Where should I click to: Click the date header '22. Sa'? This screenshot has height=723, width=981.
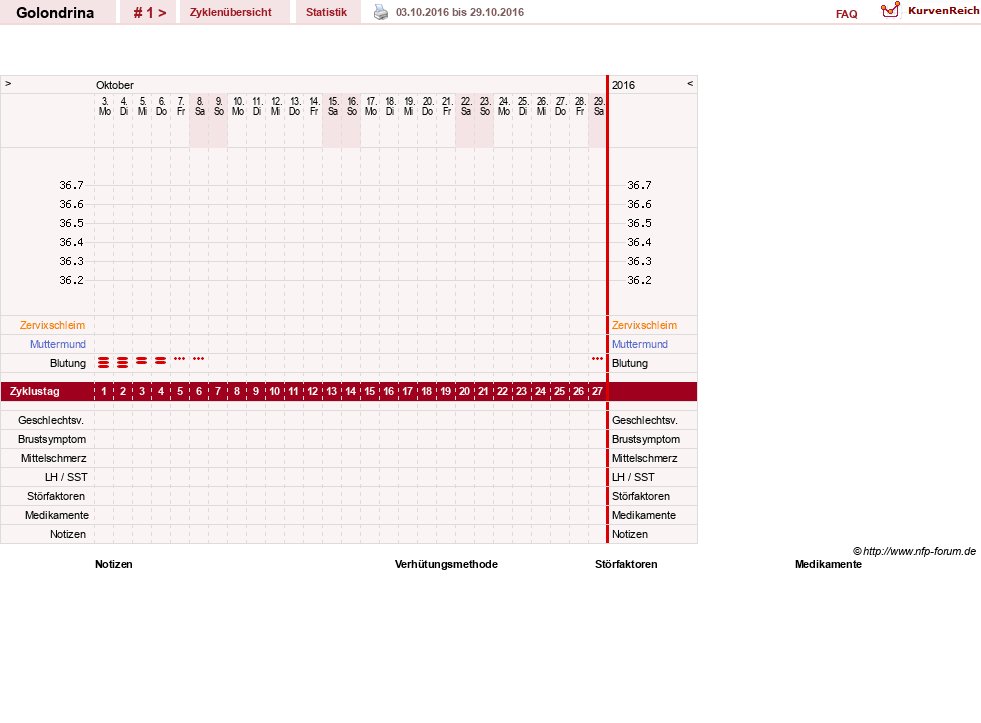coord(465,106)
